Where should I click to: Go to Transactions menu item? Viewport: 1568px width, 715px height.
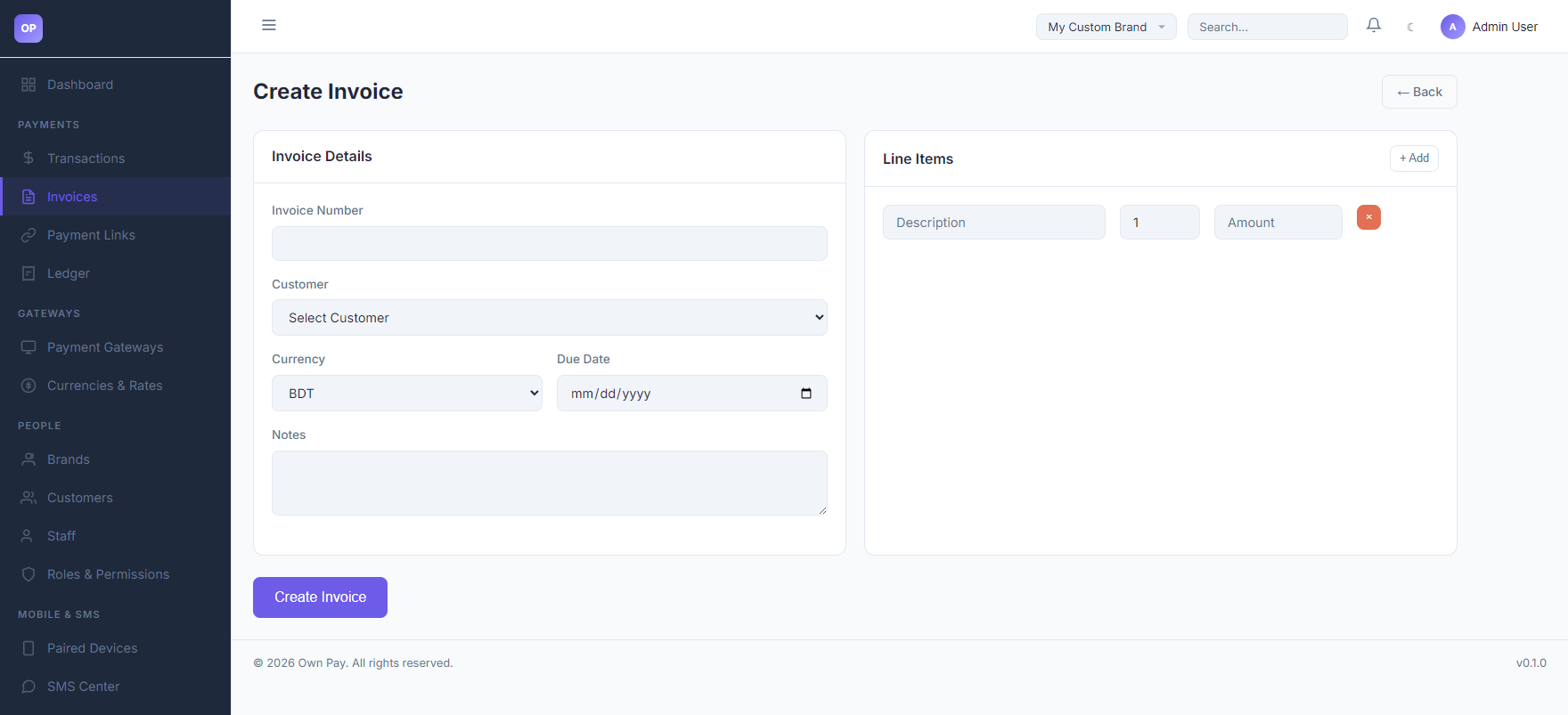pyautogui.click(x=116, y=158)
